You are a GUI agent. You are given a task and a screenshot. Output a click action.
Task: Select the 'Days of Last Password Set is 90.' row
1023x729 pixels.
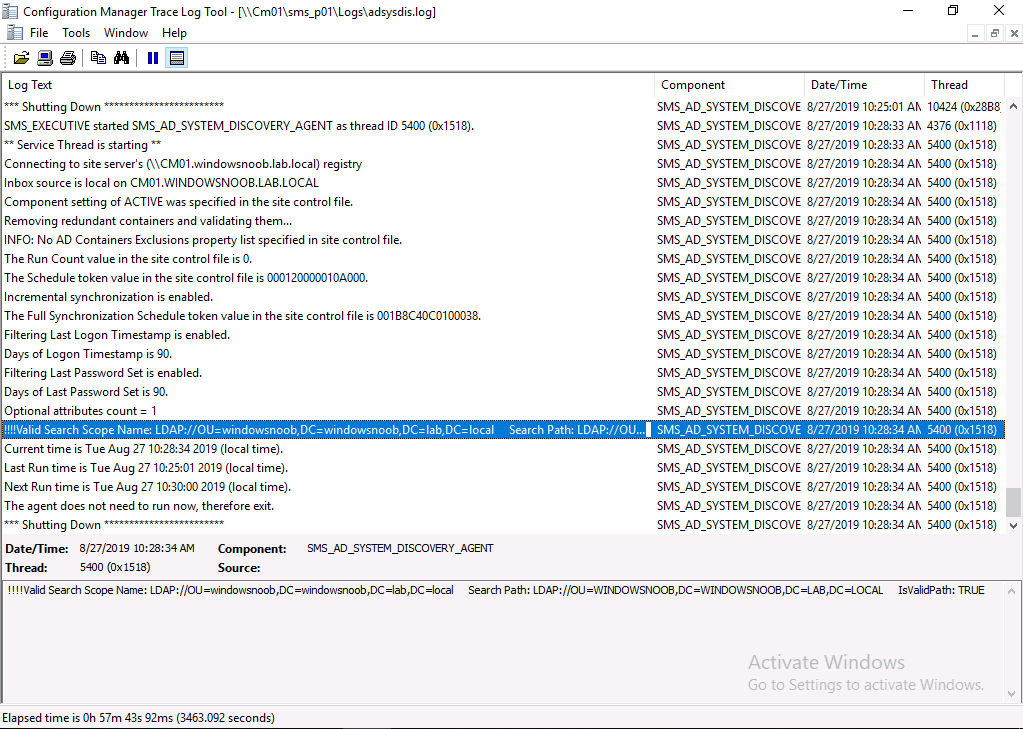(x=503, y=392)
